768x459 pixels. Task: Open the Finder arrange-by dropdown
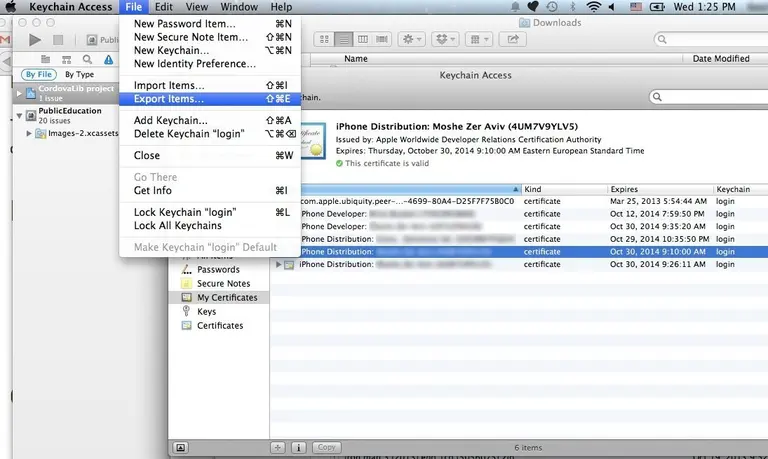pos(479,39)
